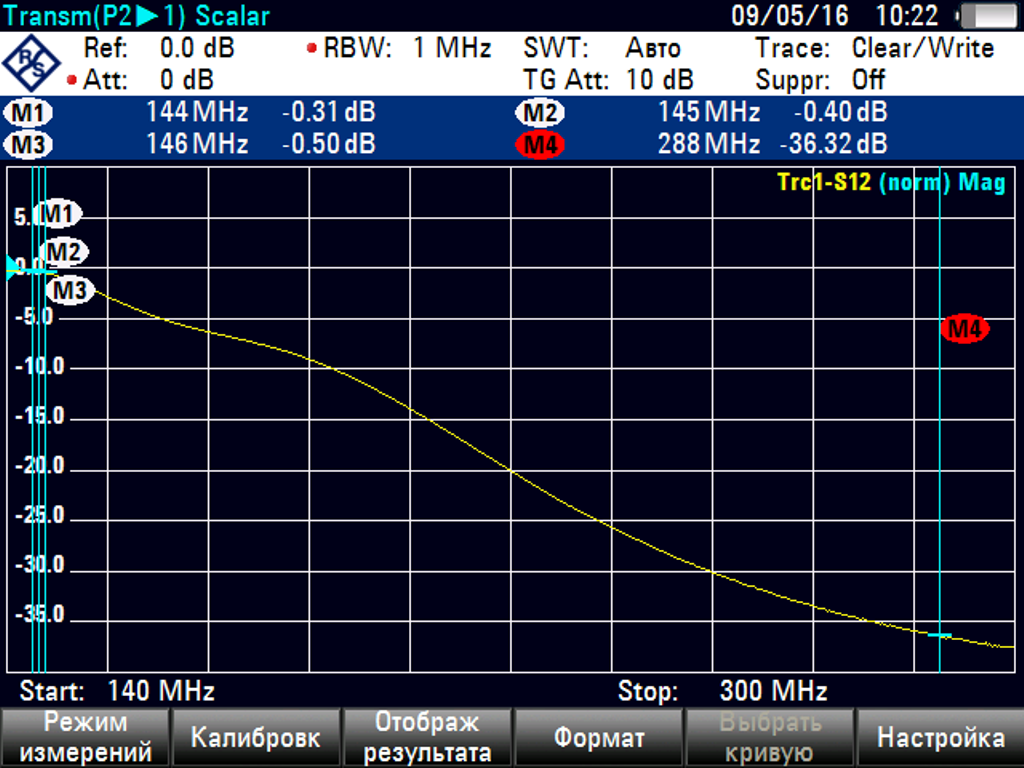Click the TG Att 10 dB setting

[608, 80]
